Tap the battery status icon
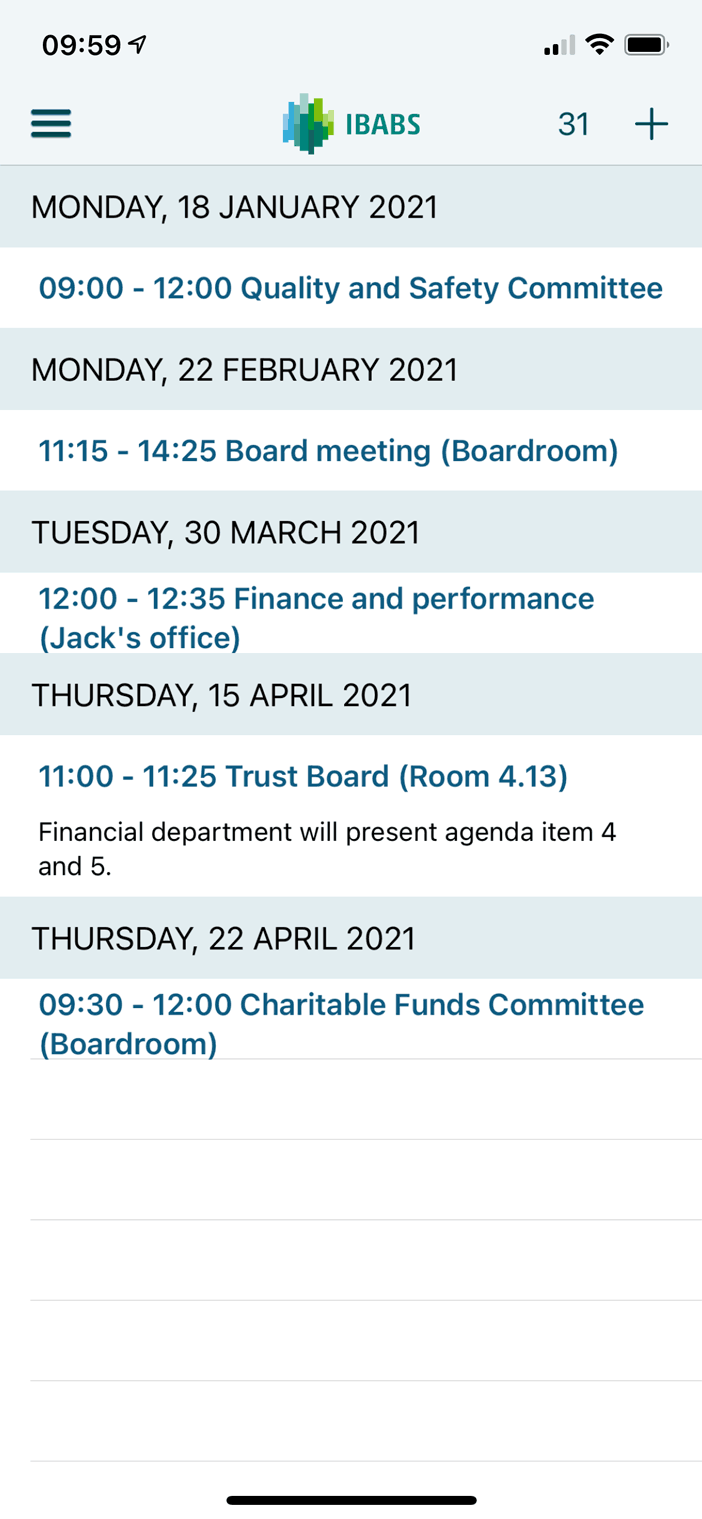702x1519 pixels. pos(646,45)
